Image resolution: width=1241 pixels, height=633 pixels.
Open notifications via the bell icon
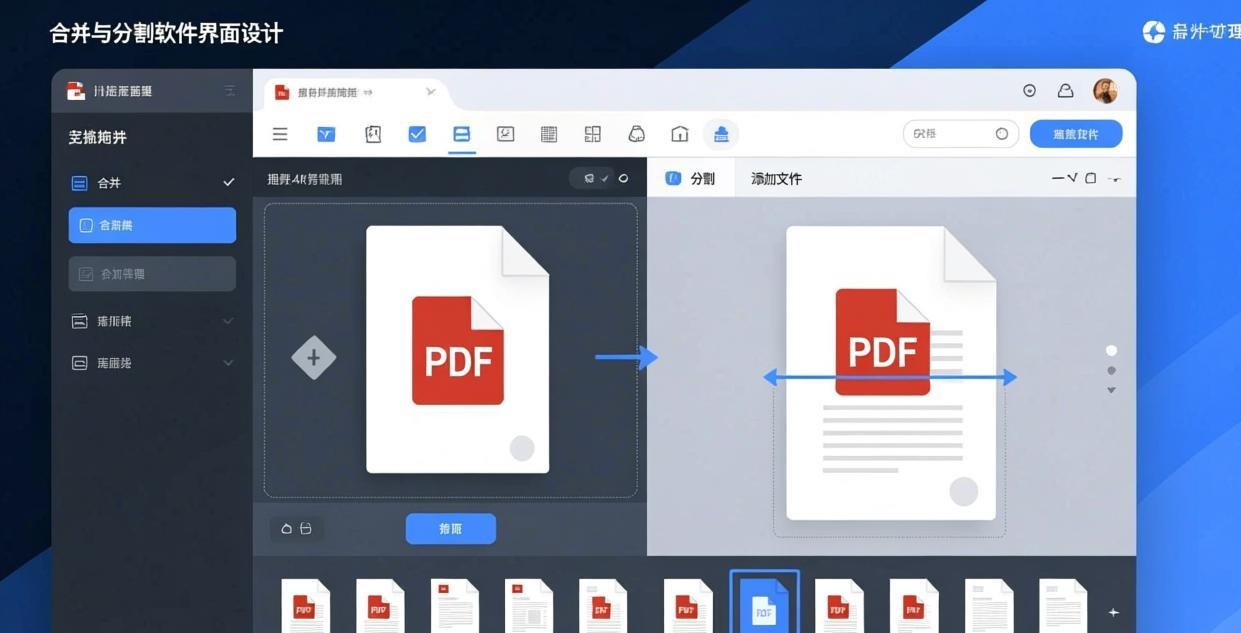coord(1065,91)
